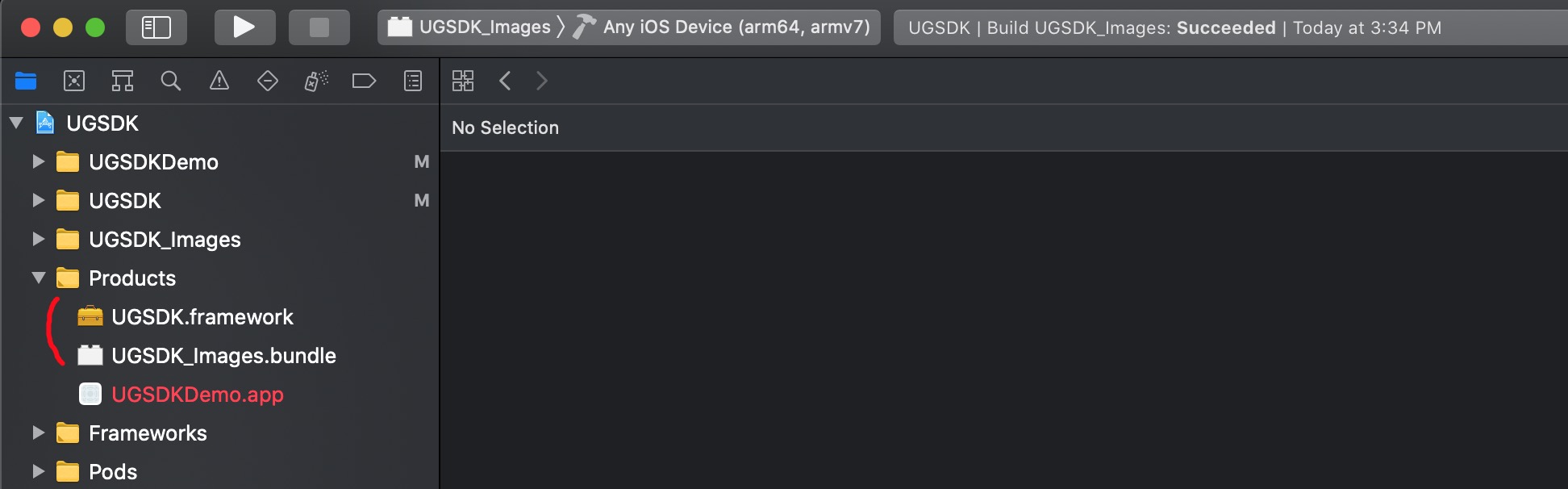This screenshot has height=489, width=1568.
Task: Open the Debug navigator spray icon
Action: [x=316, y=81]
